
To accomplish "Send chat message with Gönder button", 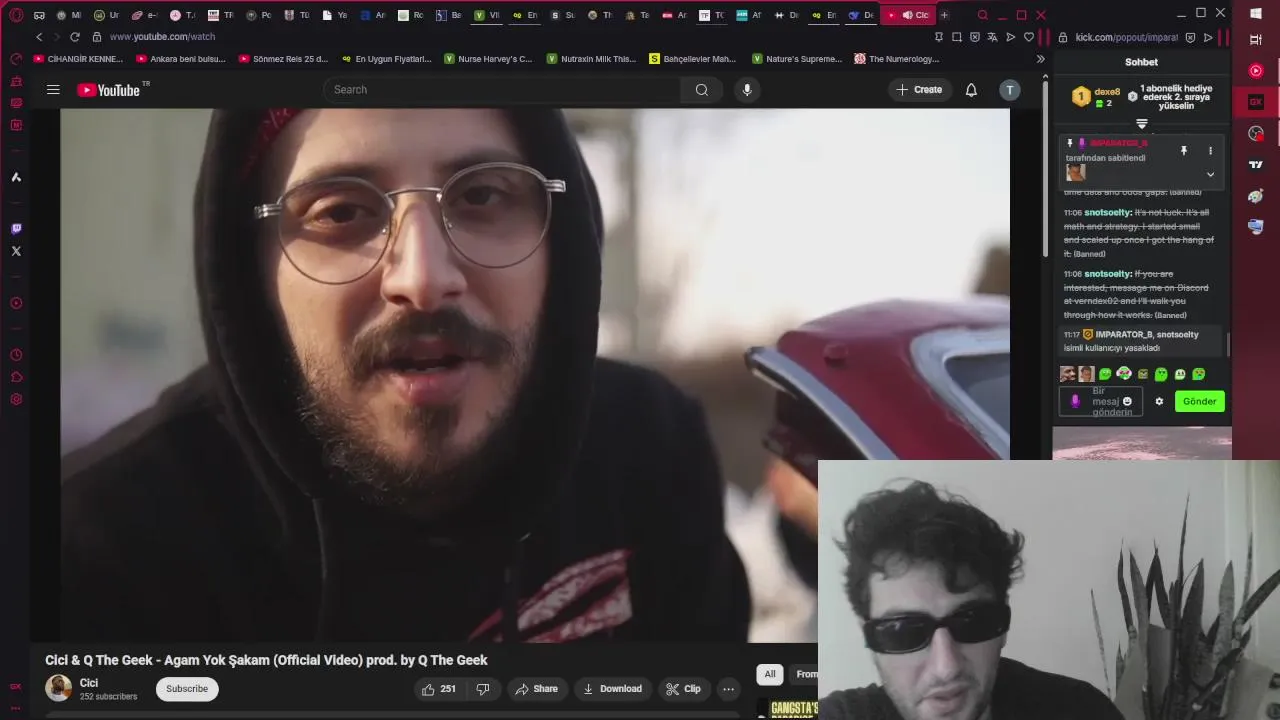I will (x=1199, y=401).
